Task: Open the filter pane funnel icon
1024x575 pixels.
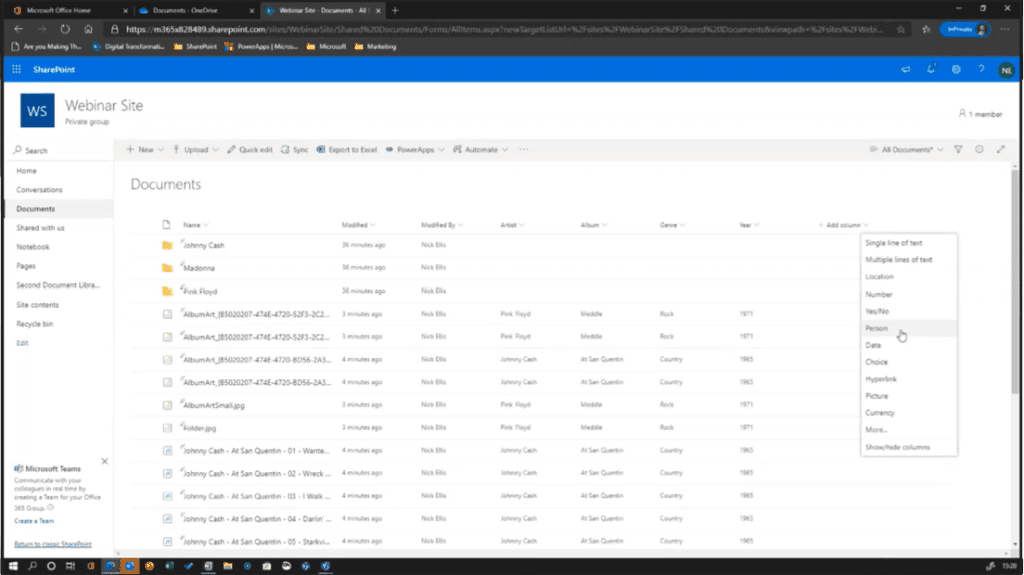Action: tap(957, 149)
